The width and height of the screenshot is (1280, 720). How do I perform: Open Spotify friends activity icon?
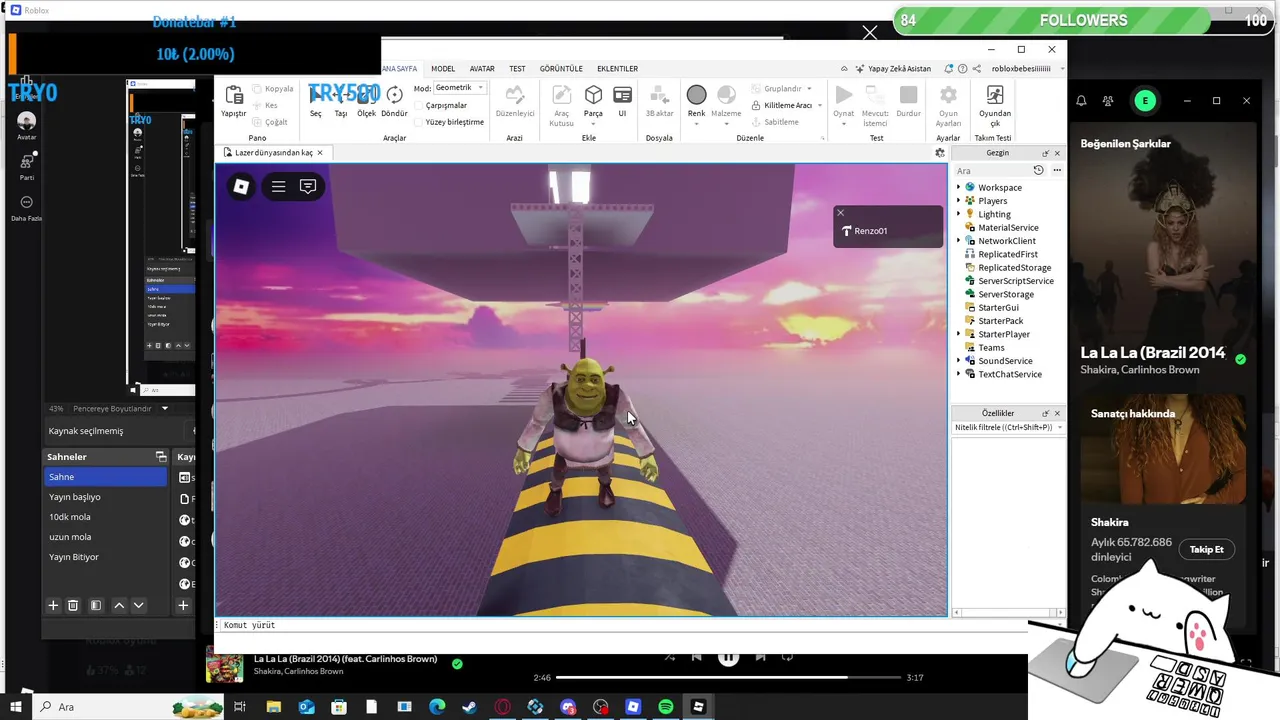1108,101
